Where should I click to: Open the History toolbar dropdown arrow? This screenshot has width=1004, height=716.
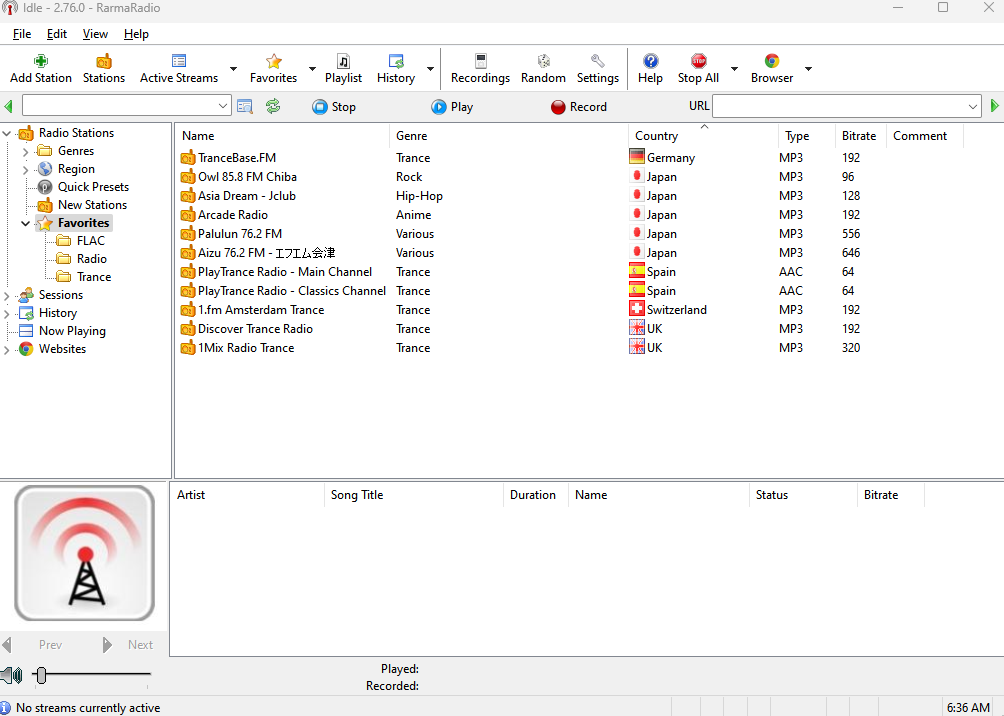click(430, 69)
